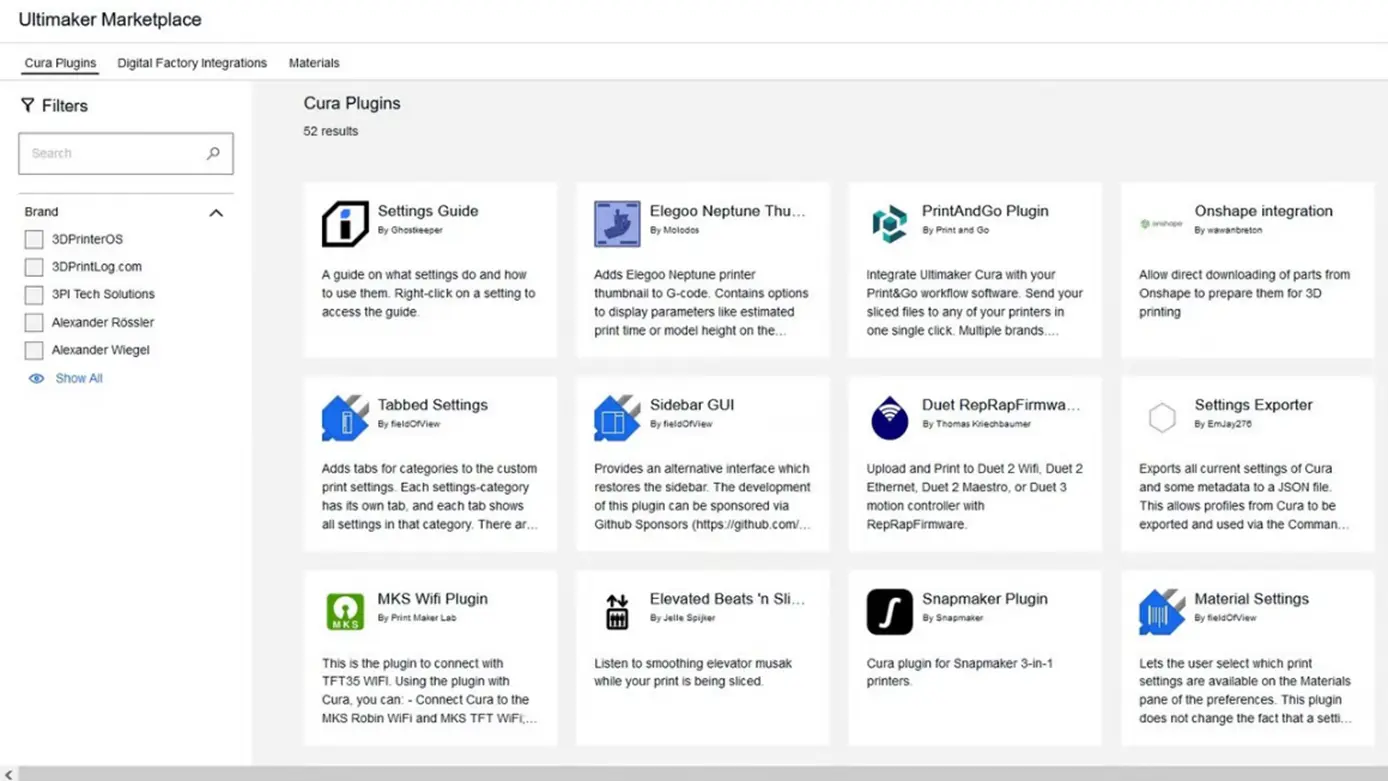Open the Material Settings plugin title
The width and height of the screenshot is (1388, 781).
tap(1251, 599)
